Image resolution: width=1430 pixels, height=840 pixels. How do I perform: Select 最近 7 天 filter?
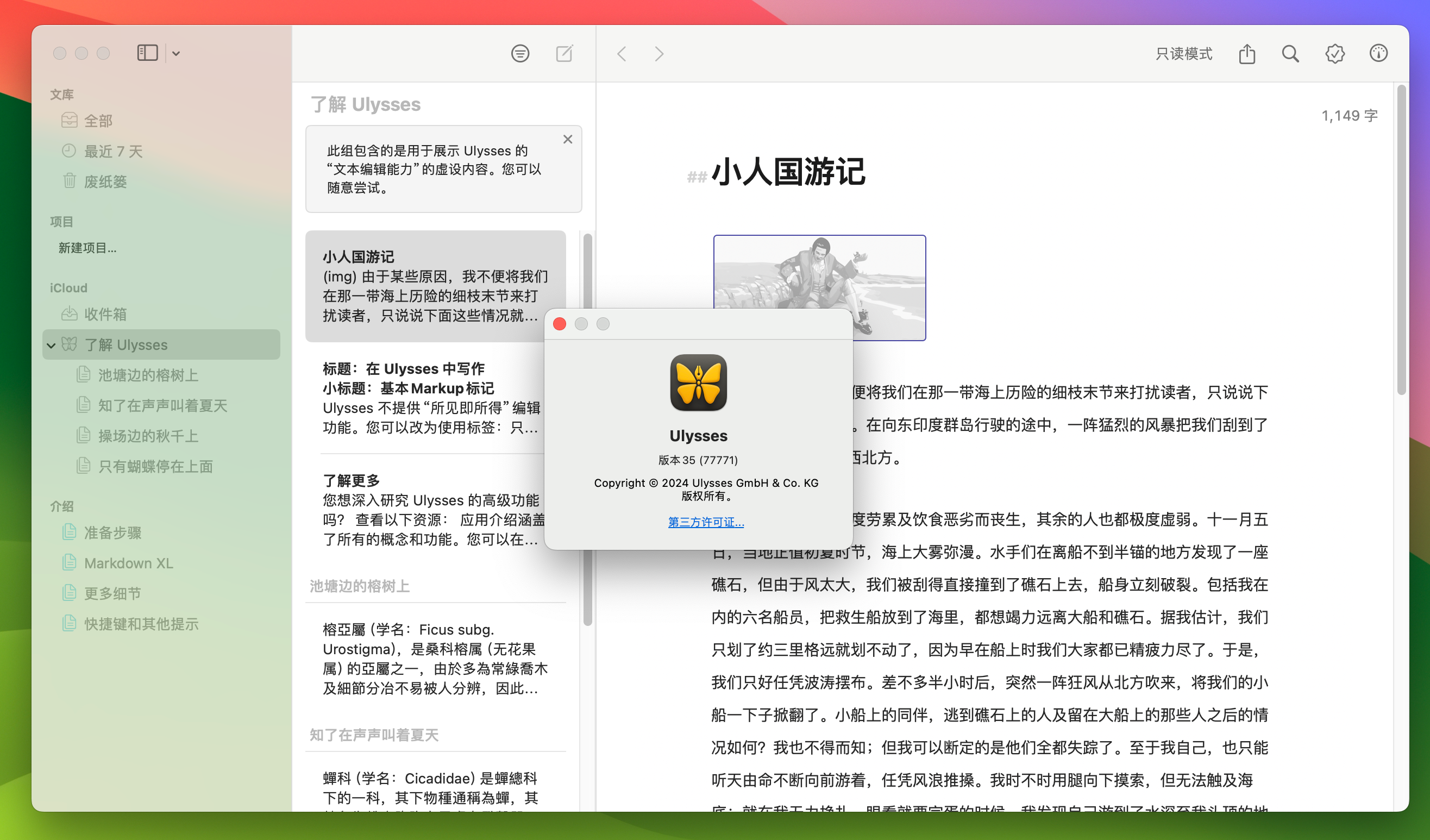pyautogui.click(x=161, y=152)
